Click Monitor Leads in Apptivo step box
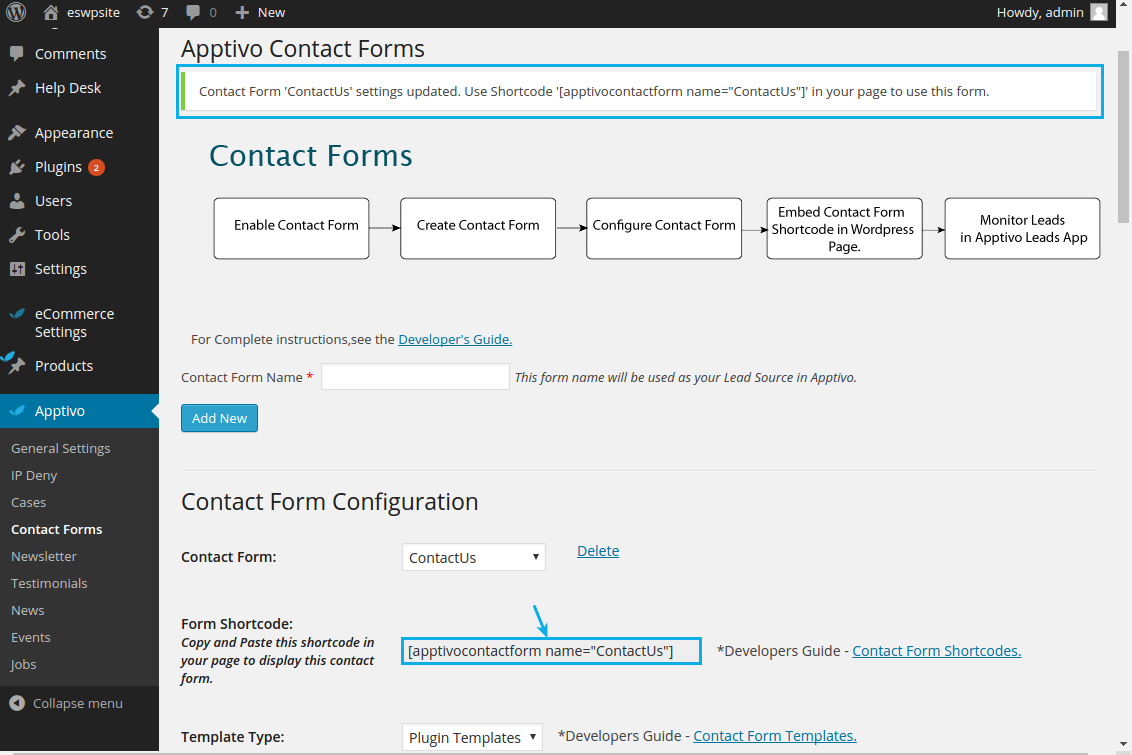 click(1022, 228)
